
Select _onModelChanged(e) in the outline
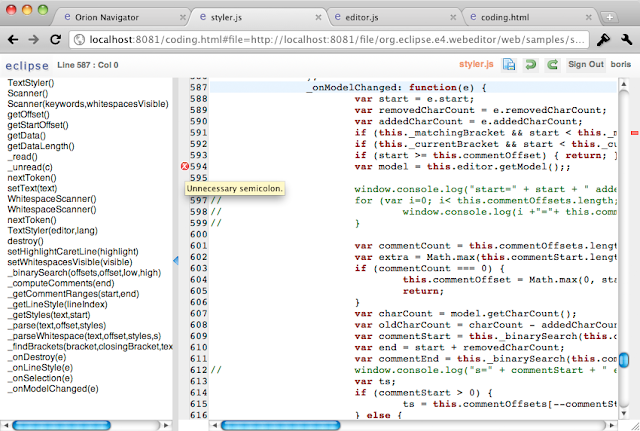tap(55, 389)
